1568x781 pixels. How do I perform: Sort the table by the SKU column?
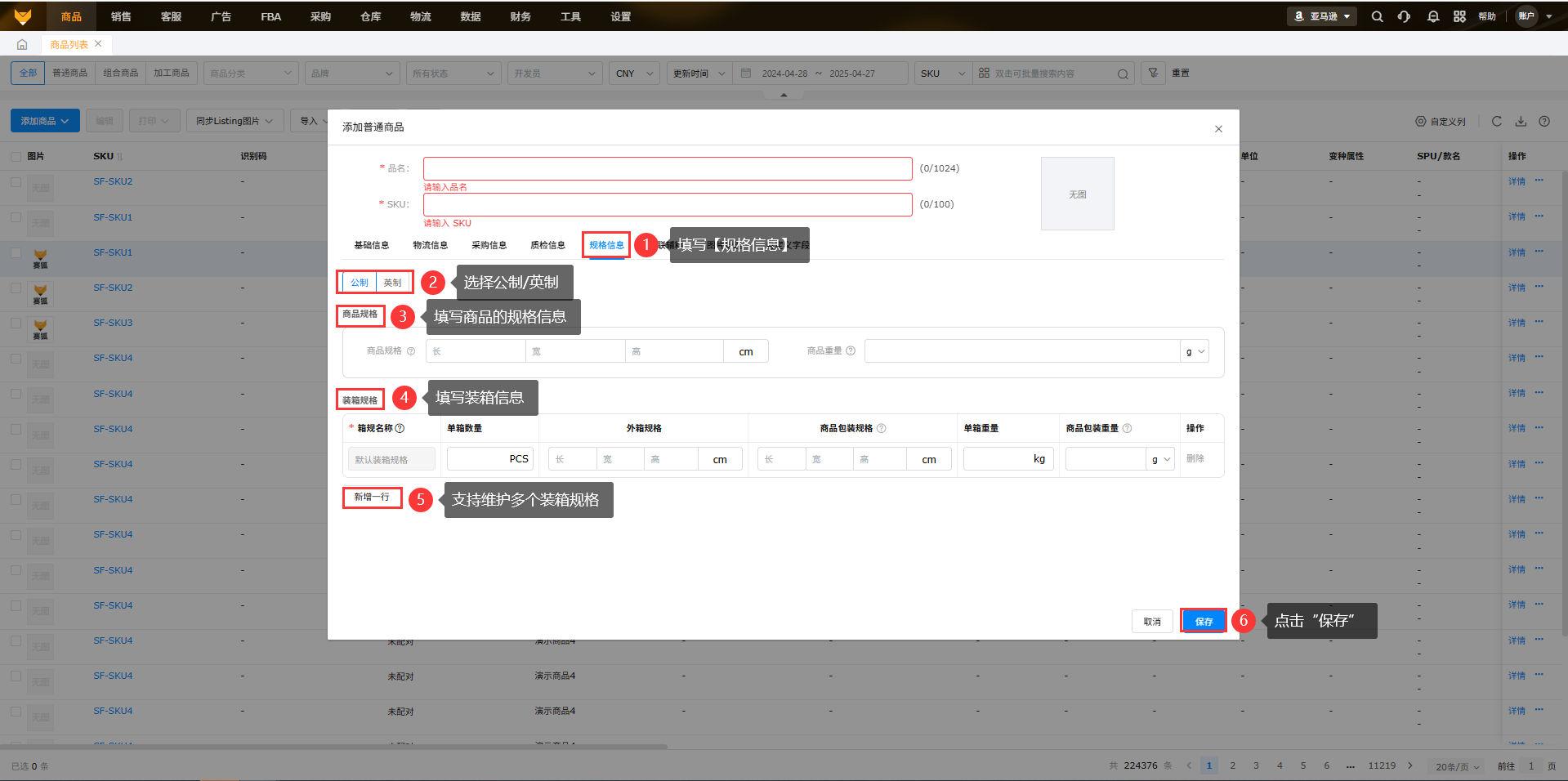click(119, 156)
